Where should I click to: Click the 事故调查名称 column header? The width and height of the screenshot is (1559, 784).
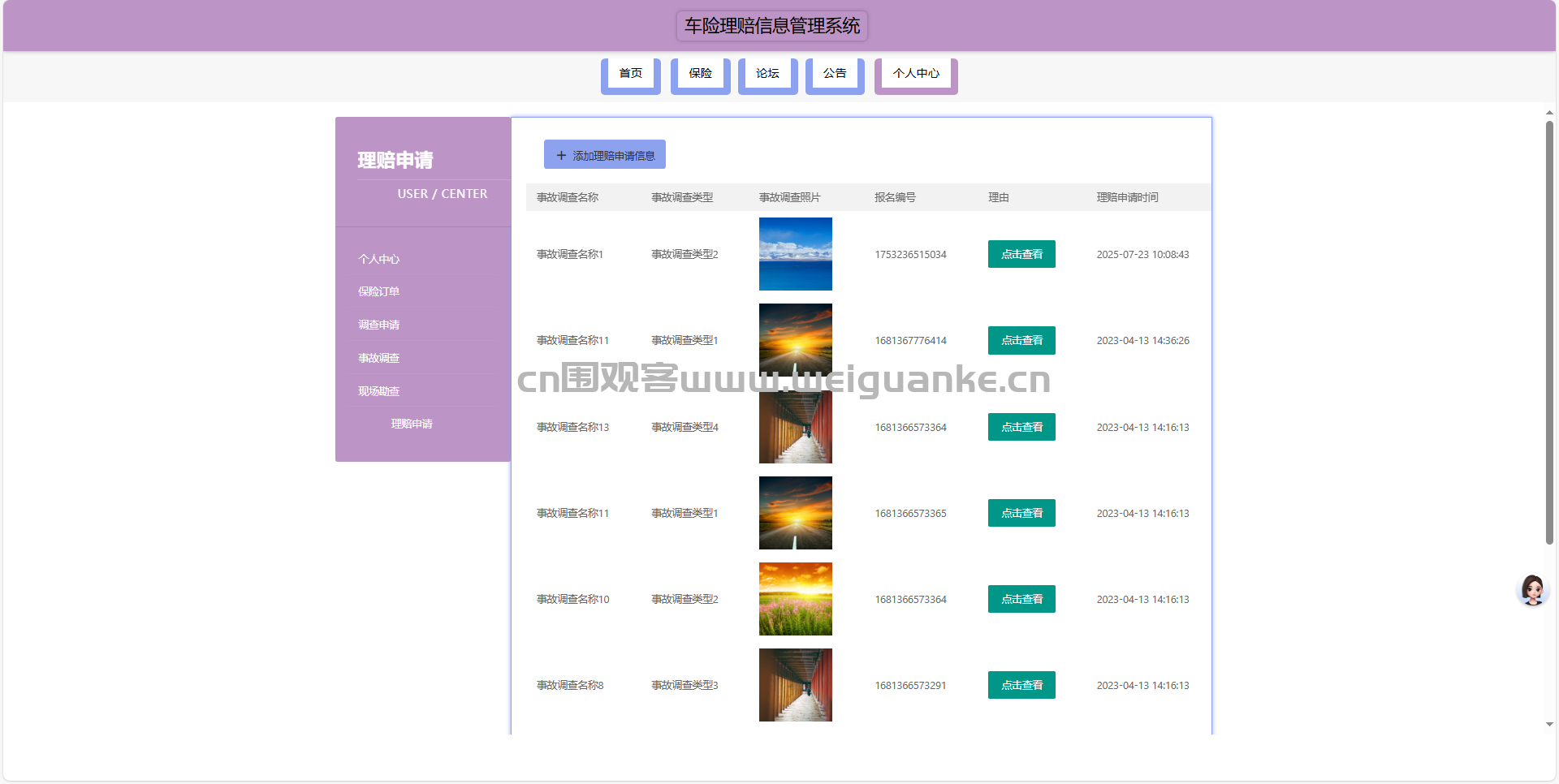(x=568, y=197)
